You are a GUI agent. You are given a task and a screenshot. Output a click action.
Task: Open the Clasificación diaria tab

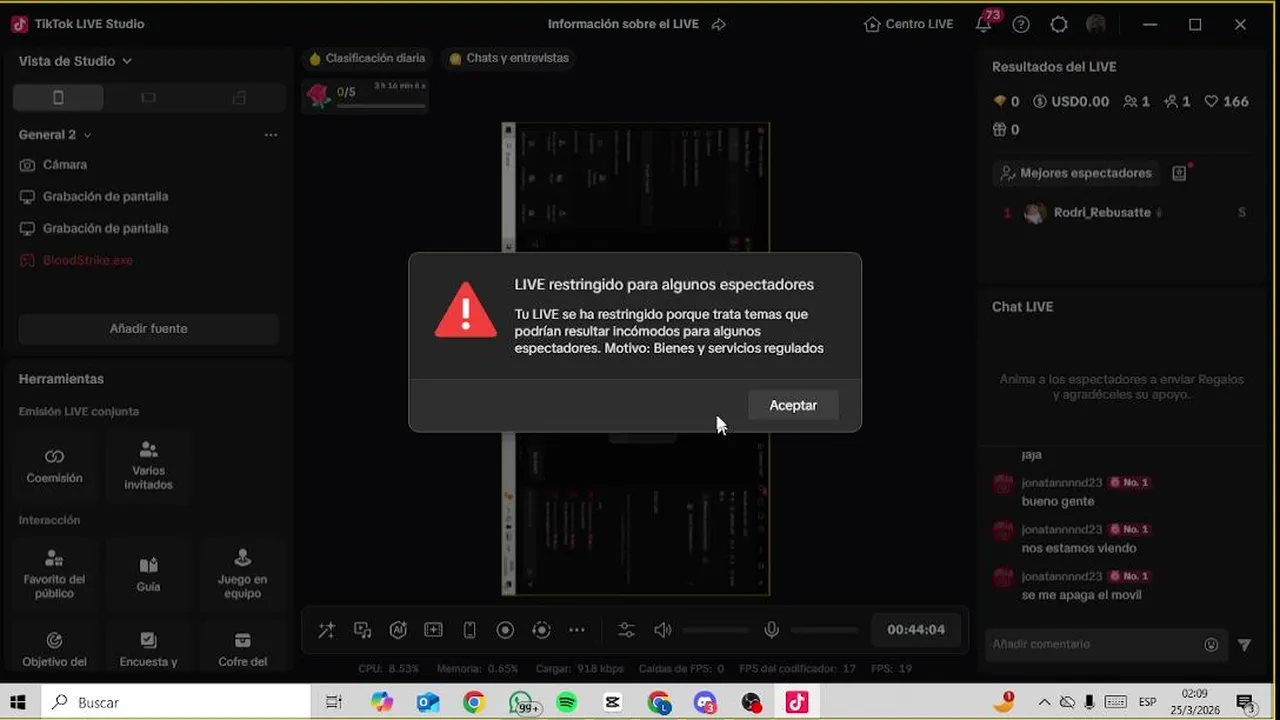367,58
